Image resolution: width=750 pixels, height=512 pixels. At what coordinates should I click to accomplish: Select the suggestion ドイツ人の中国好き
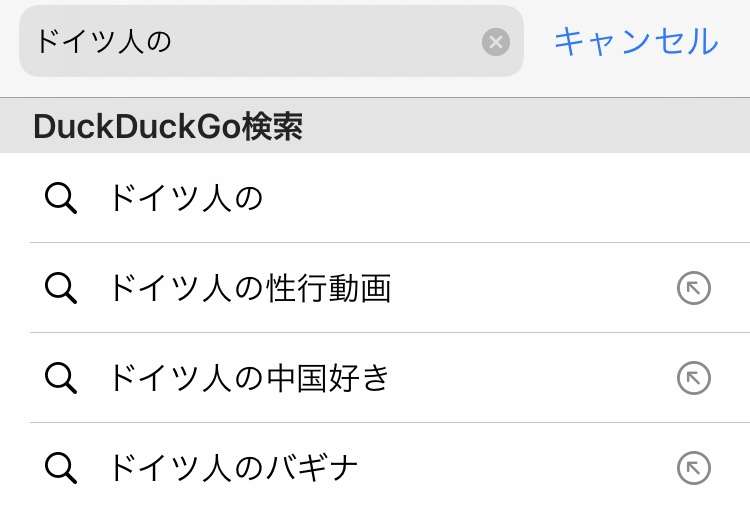pos(250,378)
